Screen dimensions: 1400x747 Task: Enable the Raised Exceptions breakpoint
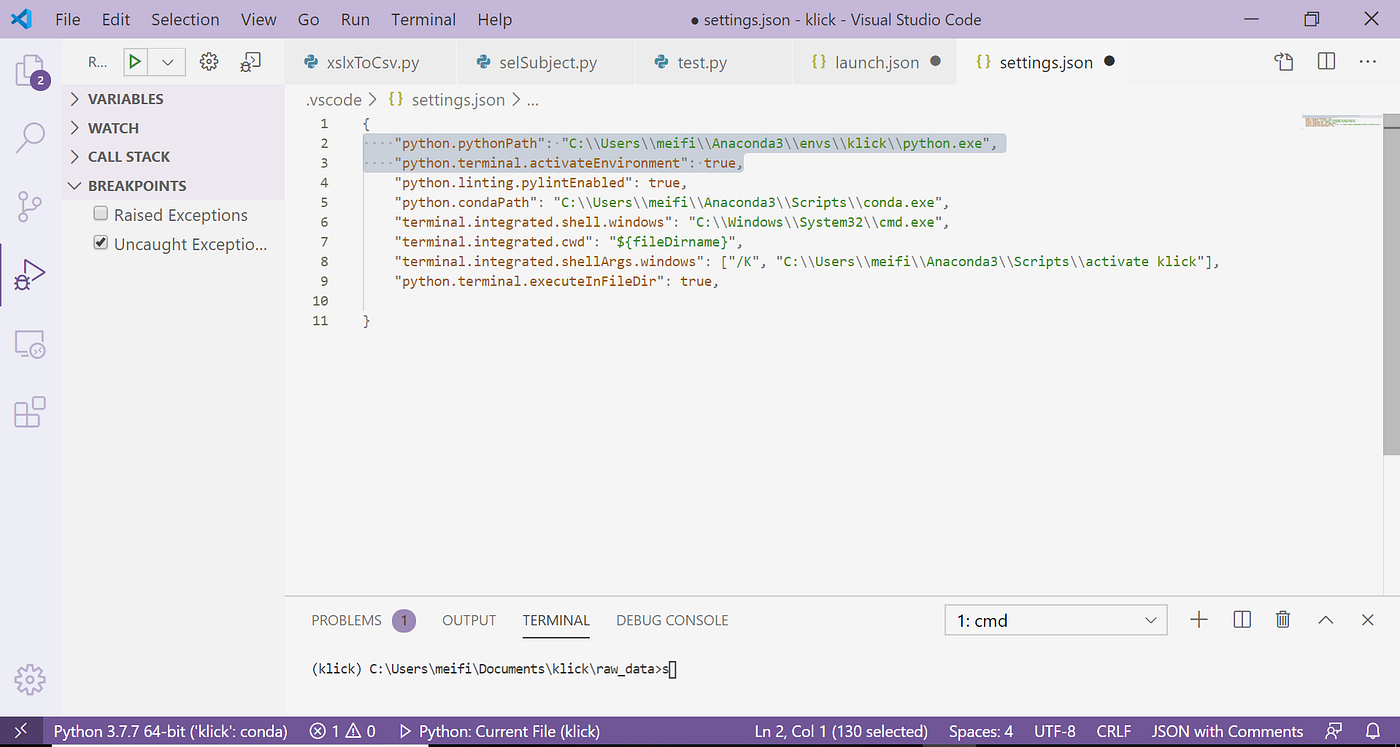tap(100, 213)
